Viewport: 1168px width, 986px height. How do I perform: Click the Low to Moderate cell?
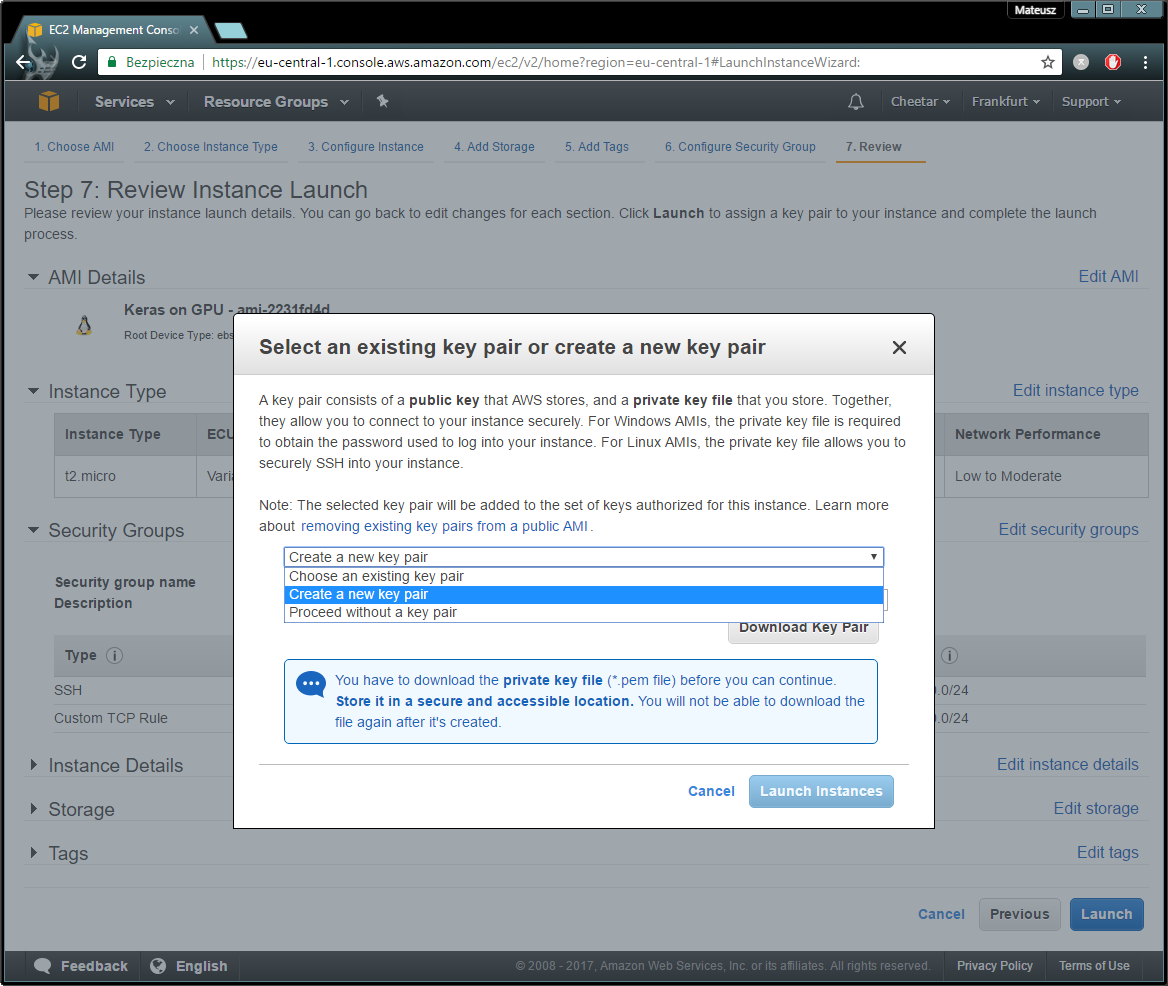tap(1046, 476)
